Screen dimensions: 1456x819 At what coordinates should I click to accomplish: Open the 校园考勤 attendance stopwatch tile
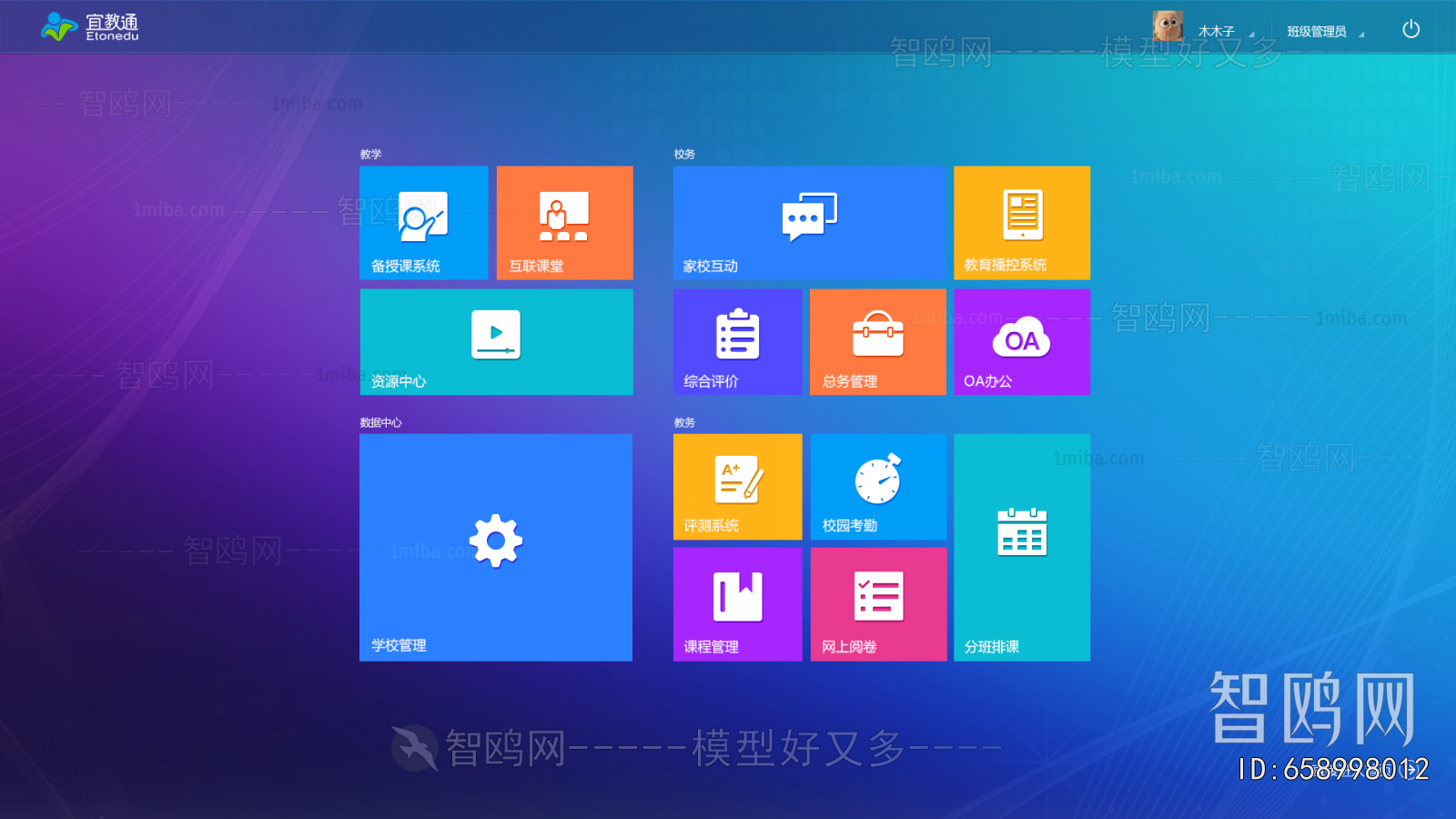click(878, 487)
